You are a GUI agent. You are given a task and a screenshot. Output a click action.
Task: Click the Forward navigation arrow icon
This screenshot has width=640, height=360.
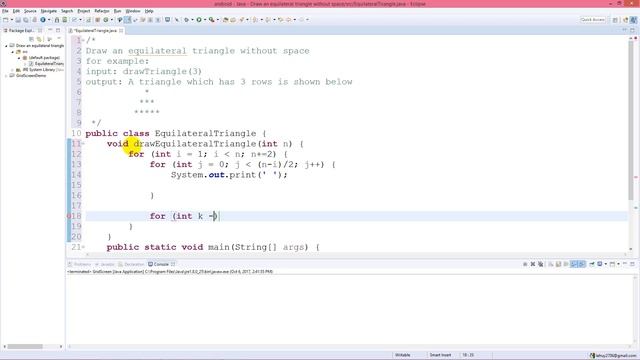[302, 20]
